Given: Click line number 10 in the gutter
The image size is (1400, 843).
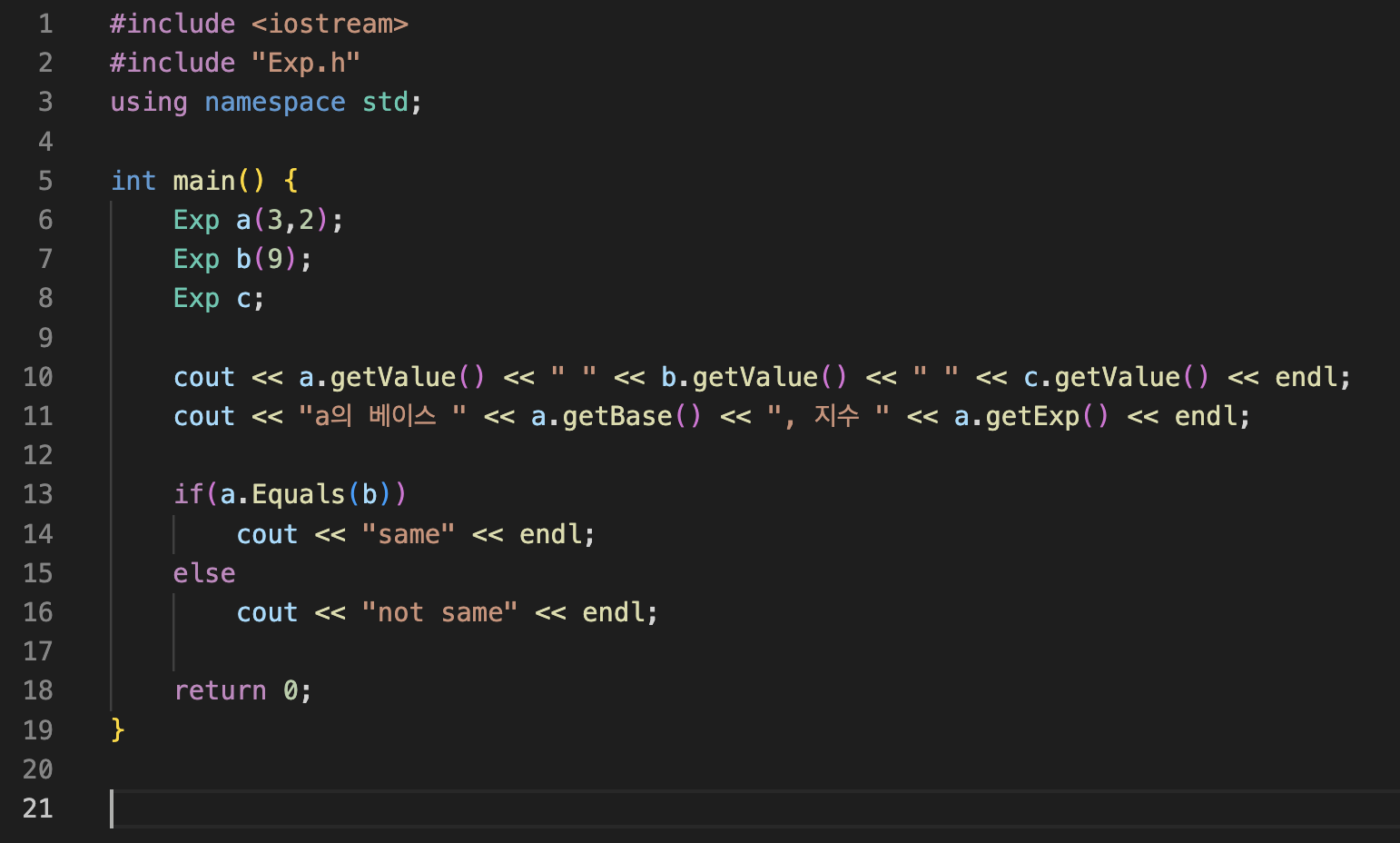Looking at the screenshot, I should [x=38, y=377].
